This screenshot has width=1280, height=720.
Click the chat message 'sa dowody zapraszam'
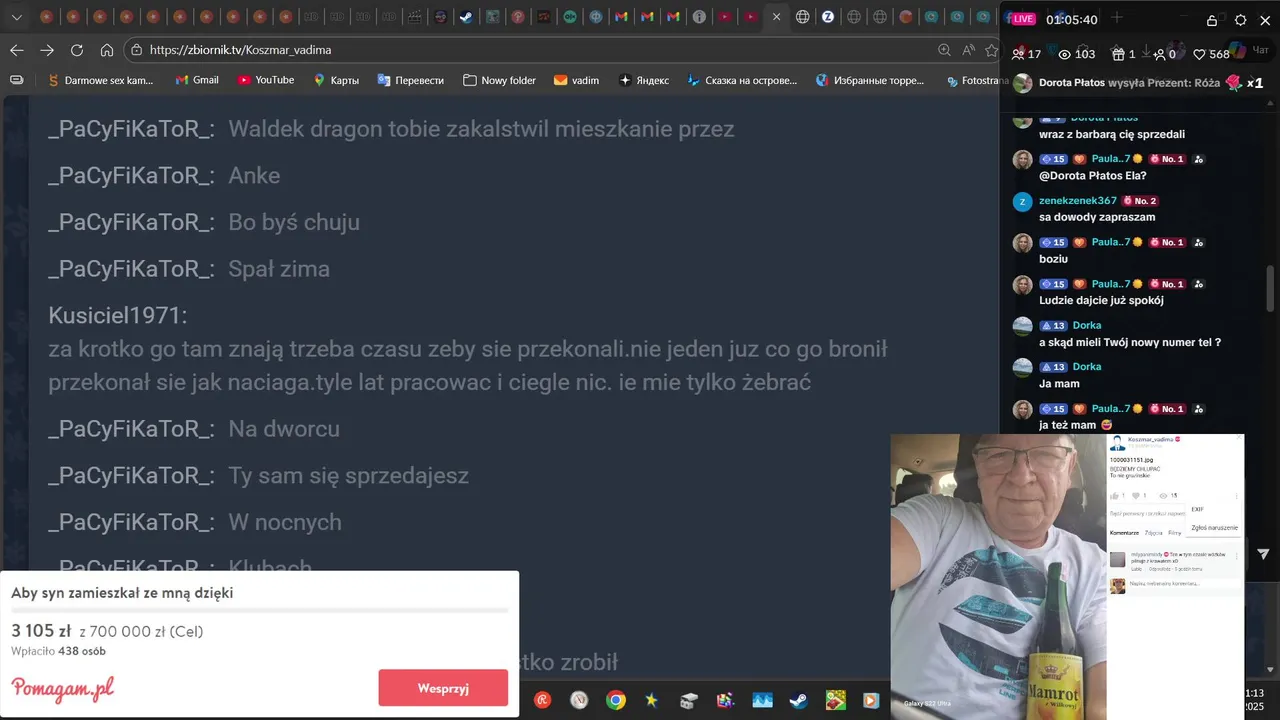[1097, 217]
